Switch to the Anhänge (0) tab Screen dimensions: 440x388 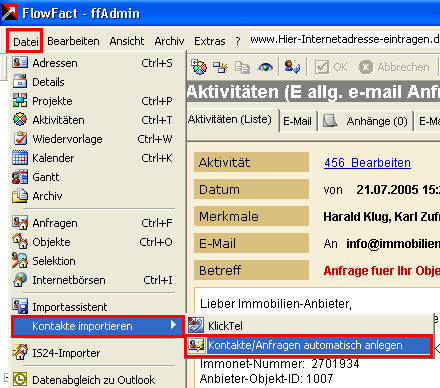(366, 121)
